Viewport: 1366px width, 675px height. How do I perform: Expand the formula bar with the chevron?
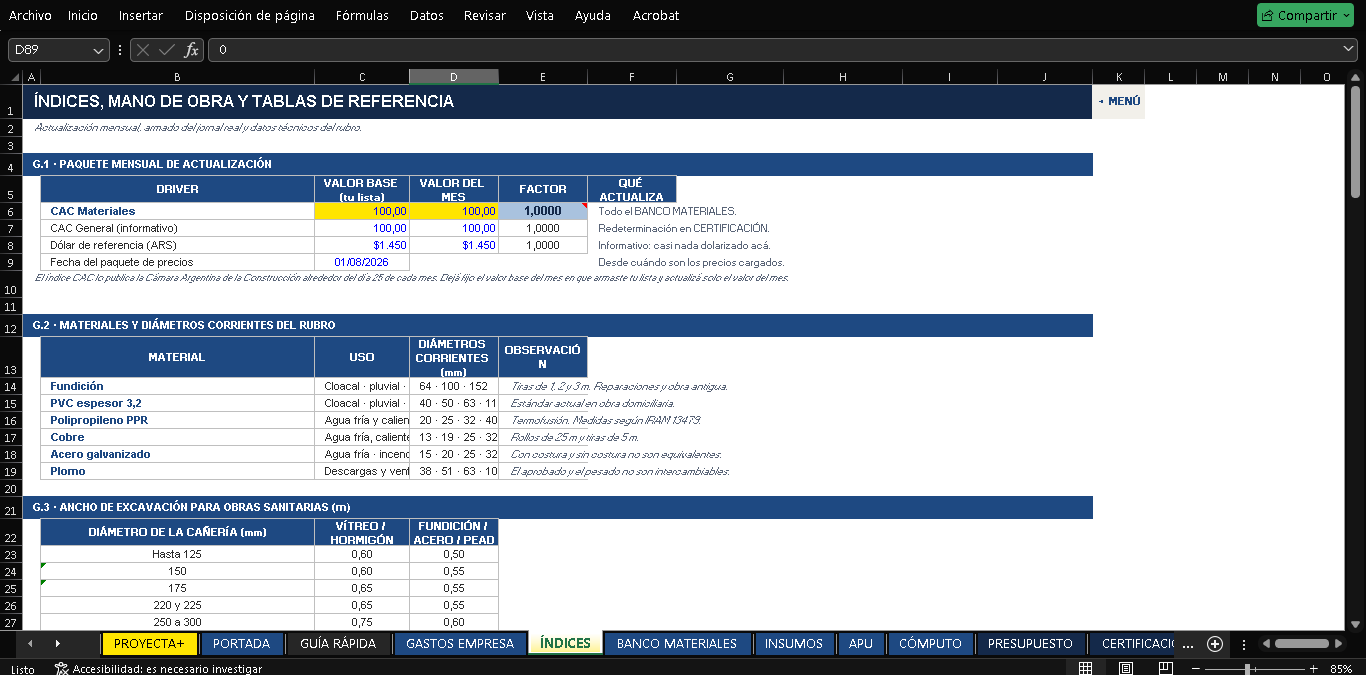coord(1349,49)
